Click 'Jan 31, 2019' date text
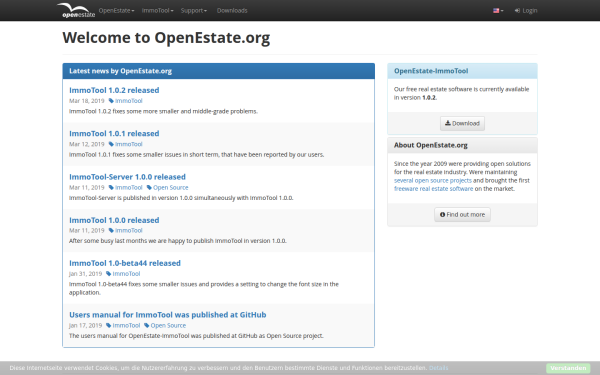600x375 pixels. tap(86, 274)
